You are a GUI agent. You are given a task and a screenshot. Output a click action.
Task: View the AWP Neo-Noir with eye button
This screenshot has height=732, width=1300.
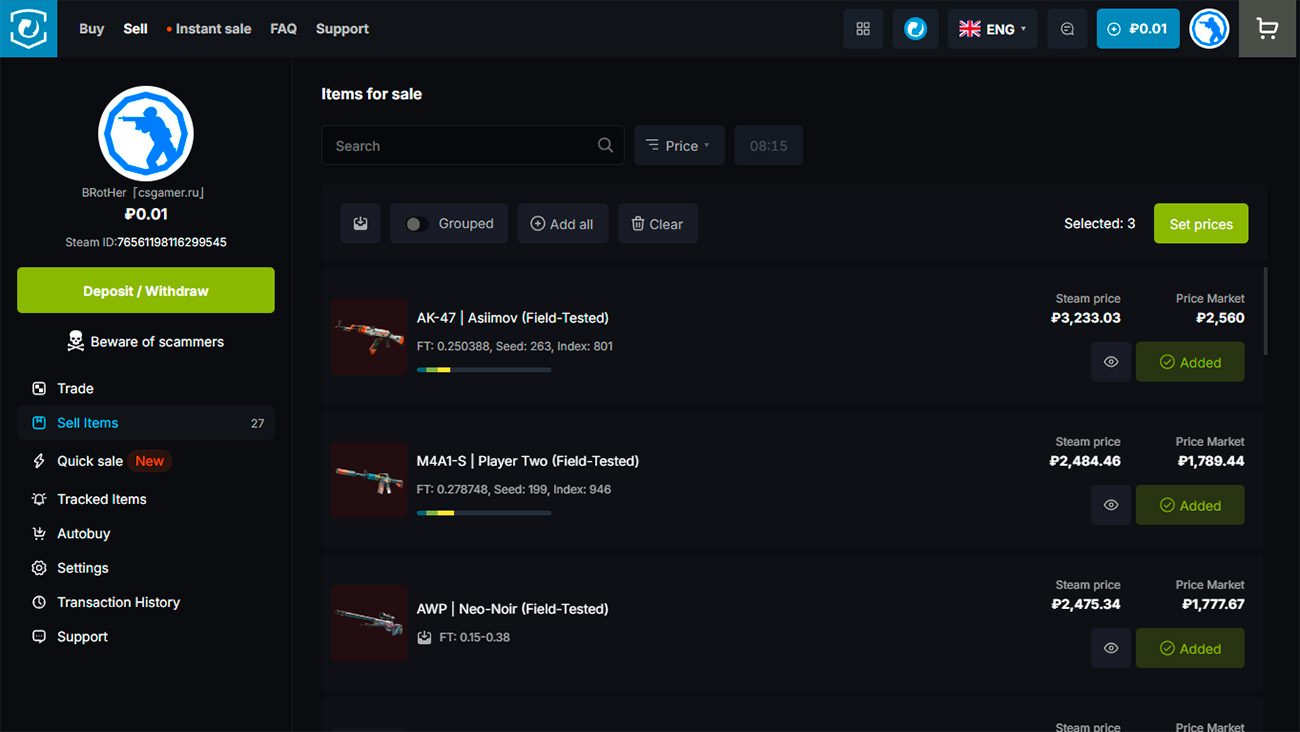[1111, 648]
